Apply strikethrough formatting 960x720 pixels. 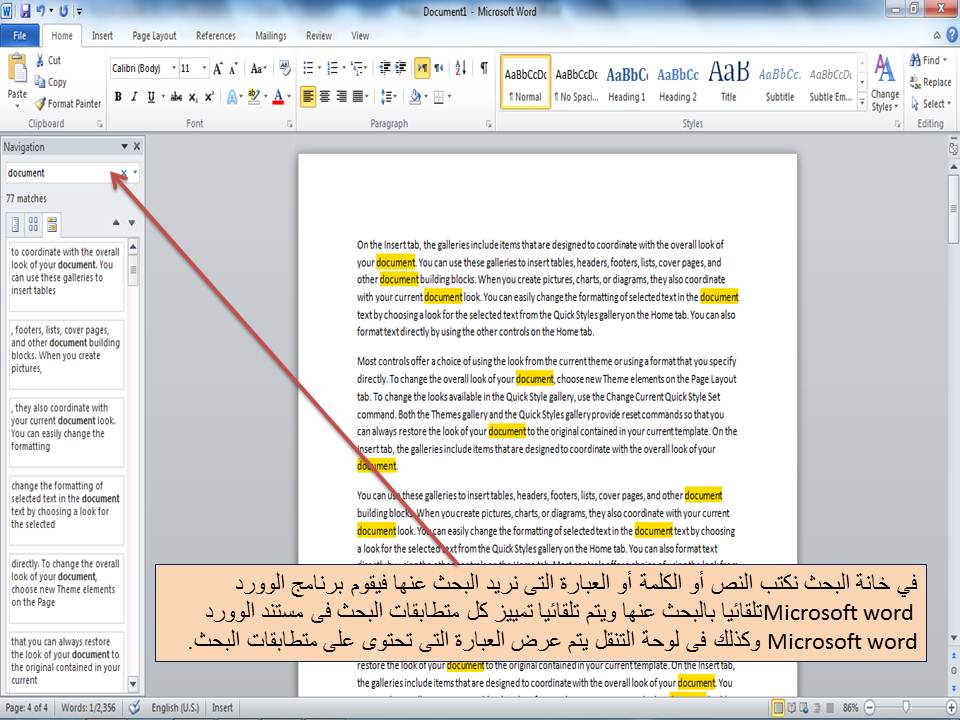[x=176, y=97]
